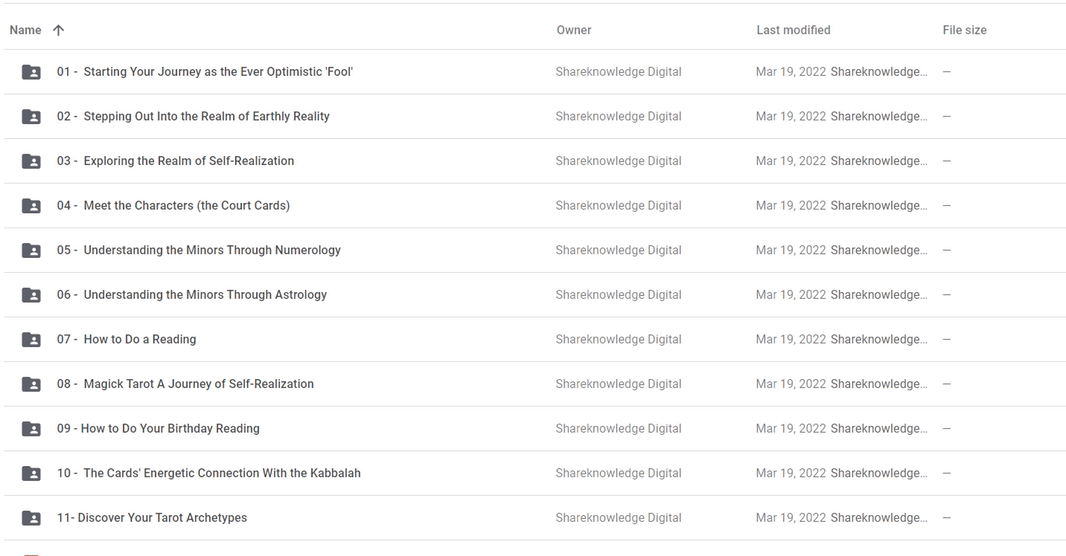
Task: Click the folder icon for Kabbalah folder
Action: pyautogui.click(x=31, y=473)
